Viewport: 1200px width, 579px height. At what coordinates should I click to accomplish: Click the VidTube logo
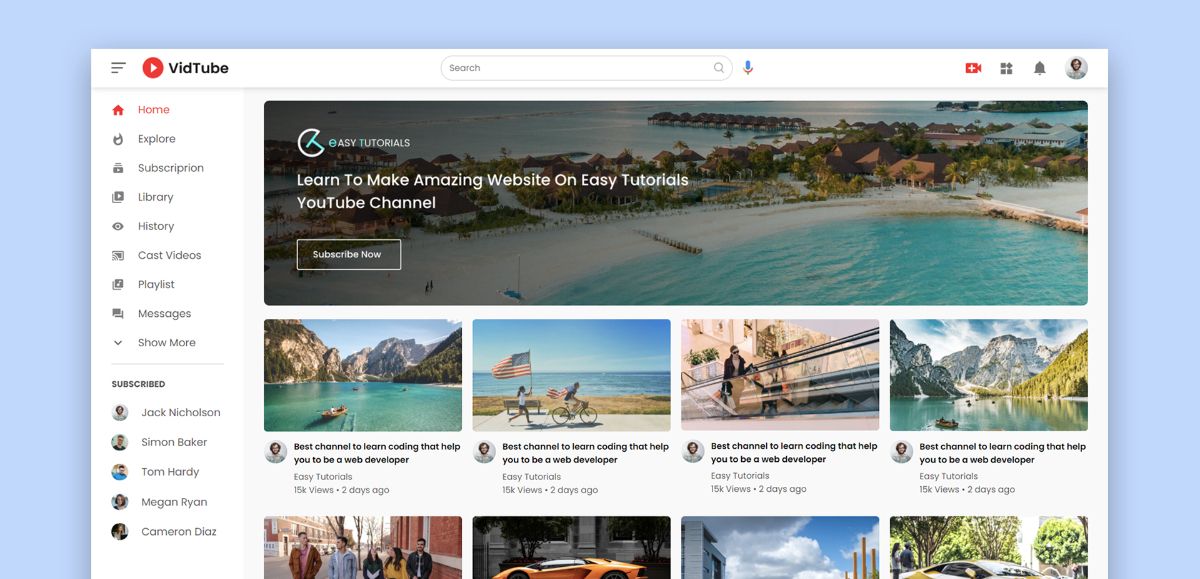click(x=186, y=68)
